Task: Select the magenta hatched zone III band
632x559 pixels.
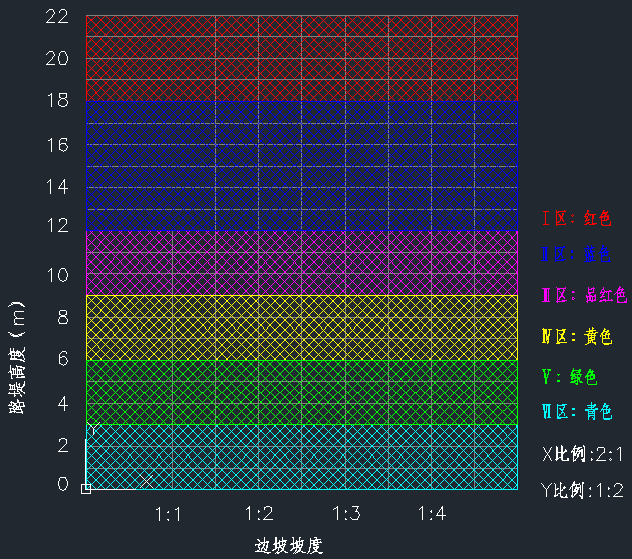Action: point(301,263)
